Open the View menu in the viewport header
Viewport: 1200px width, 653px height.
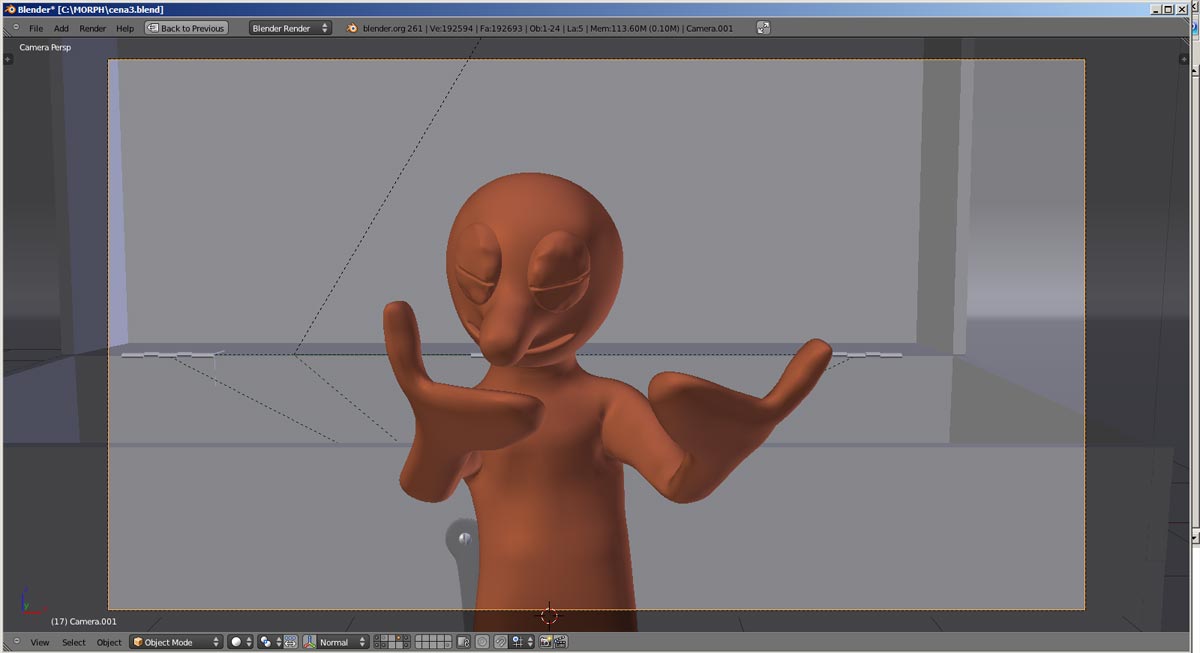[40, 641]
